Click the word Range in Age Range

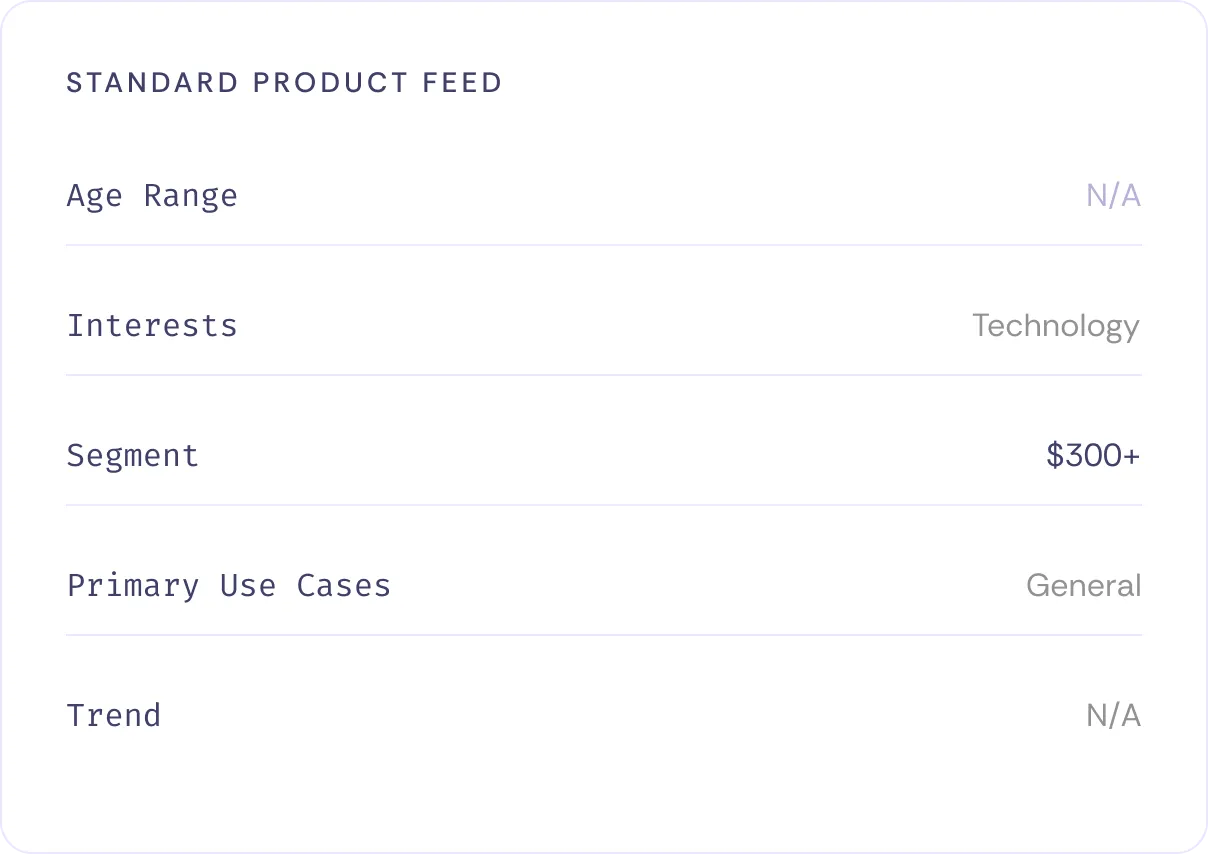coord(191,195)
